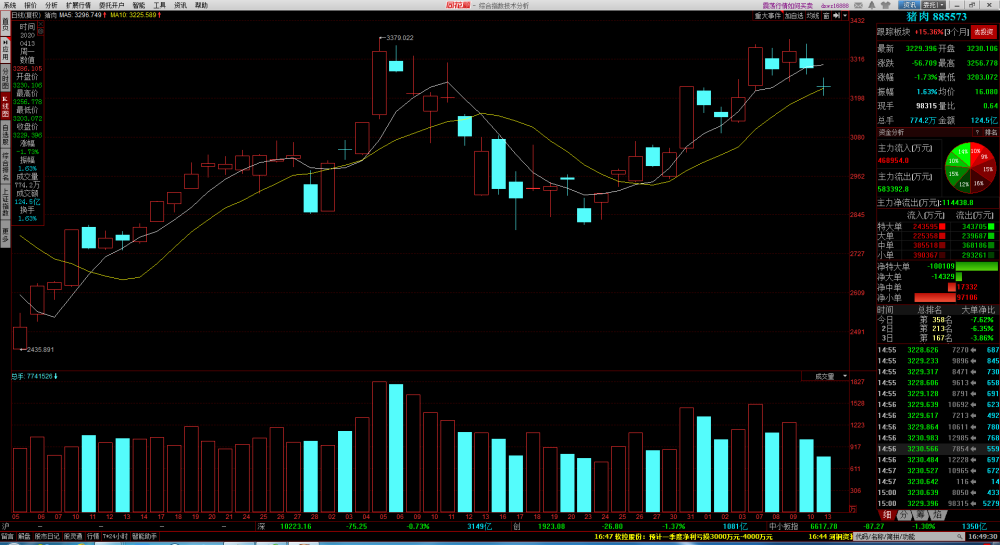1000x545 pixels.
Task: Click the blue 资讯 title bar button
Action: pos(909,5)
